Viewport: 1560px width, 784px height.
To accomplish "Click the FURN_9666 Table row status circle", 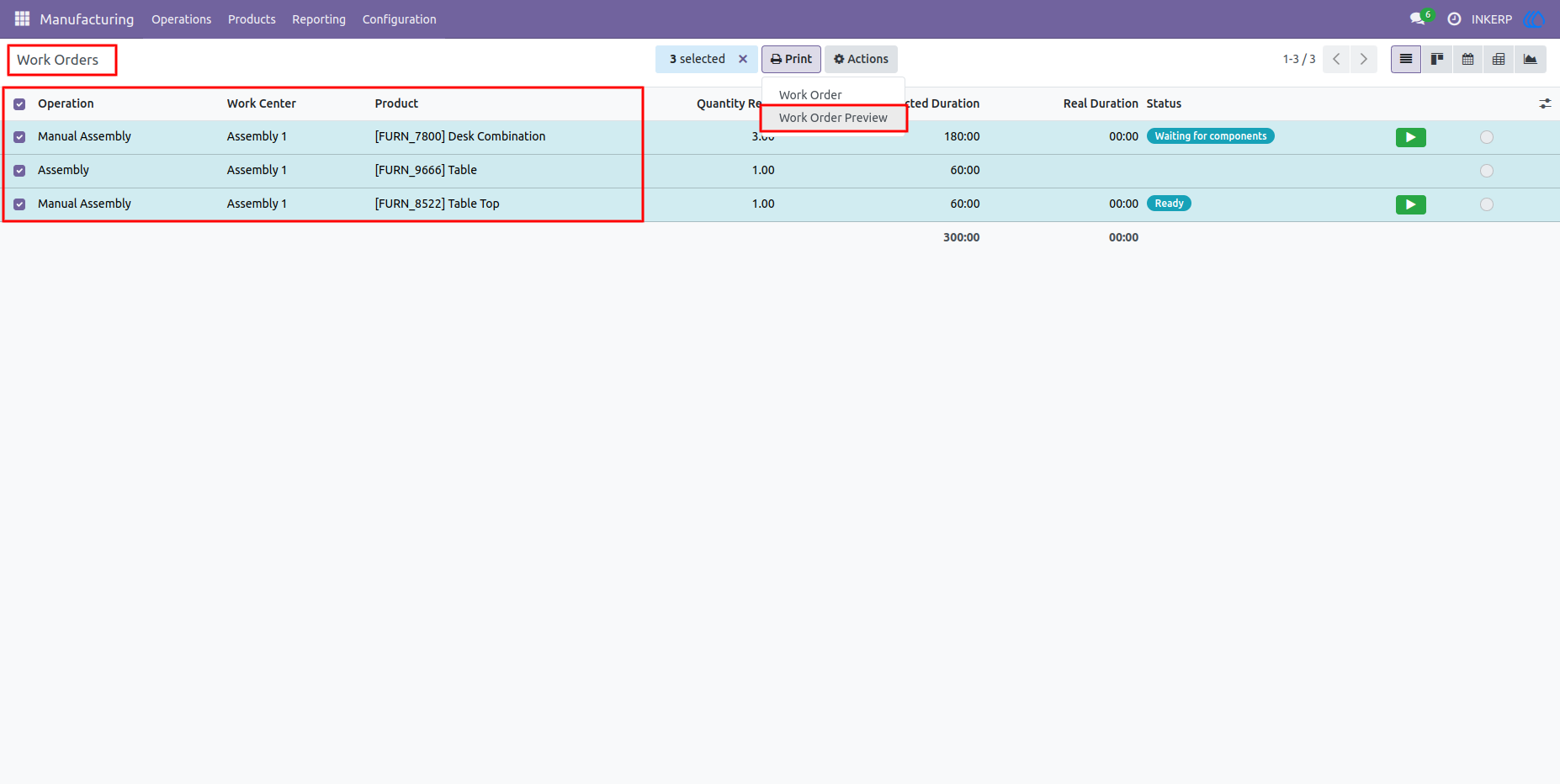I will click(x=1487, y=171).
